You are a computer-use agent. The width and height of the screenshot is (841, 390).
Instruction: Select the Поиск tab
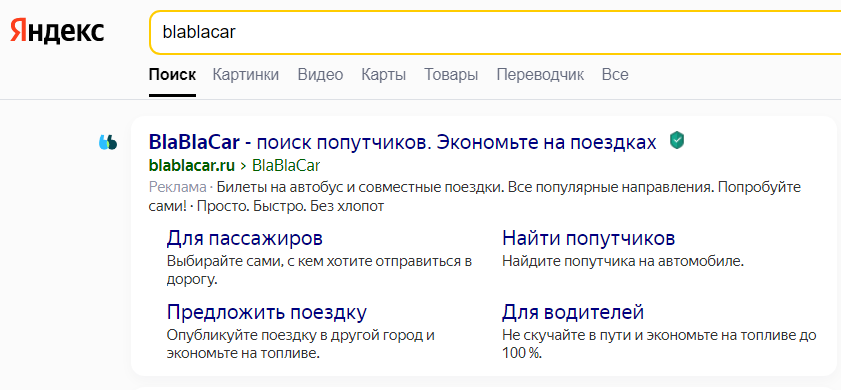(172, 74)
